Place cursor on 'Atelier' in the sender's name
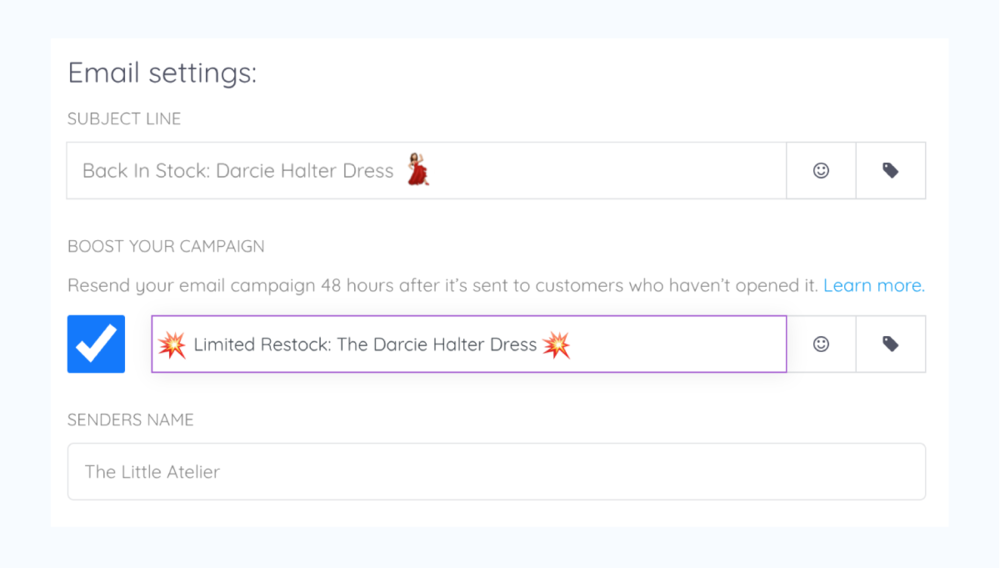Viewport: 1000px width, 568px height. 190,472
